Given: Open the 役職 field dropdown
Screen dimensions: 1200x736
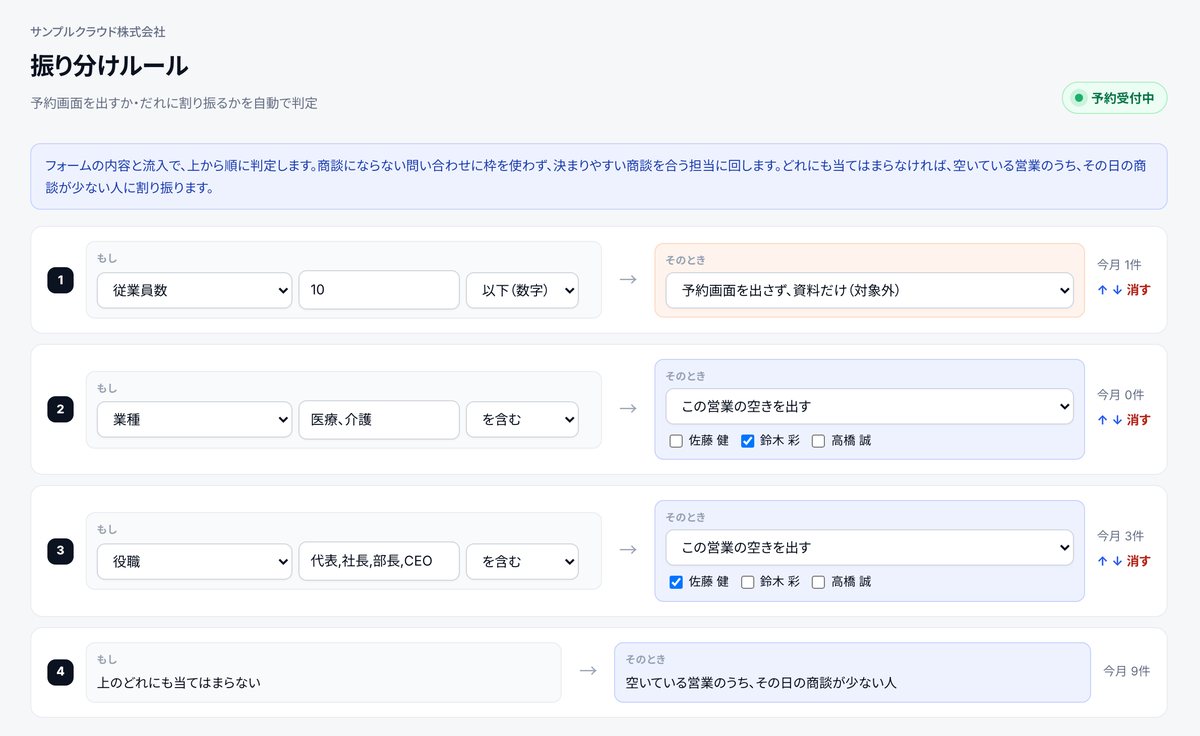Looking at the screenshot, I should pyautogui.click(x=194, y=560).
